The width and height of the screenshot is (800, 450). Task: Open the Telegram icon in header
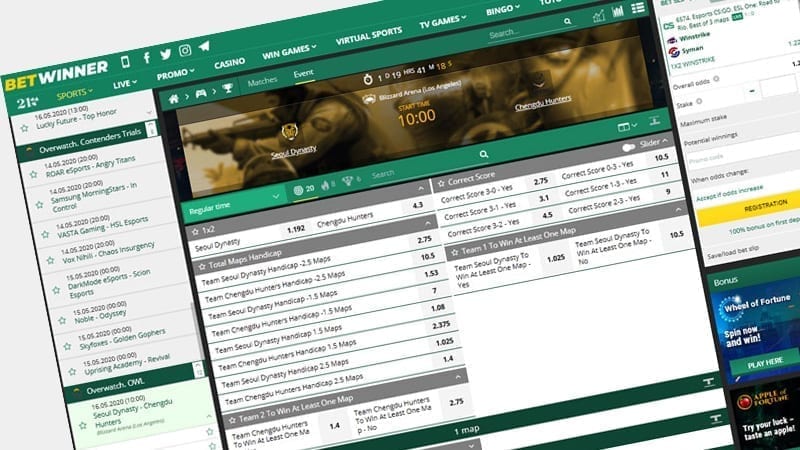(x=204, y=46)
